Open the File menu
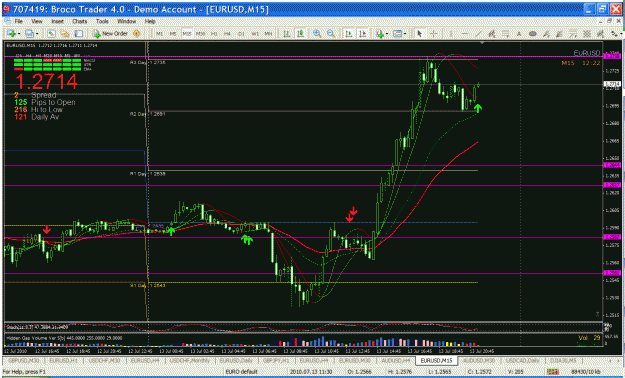625x378 pixels. click(x=19, y=21)
